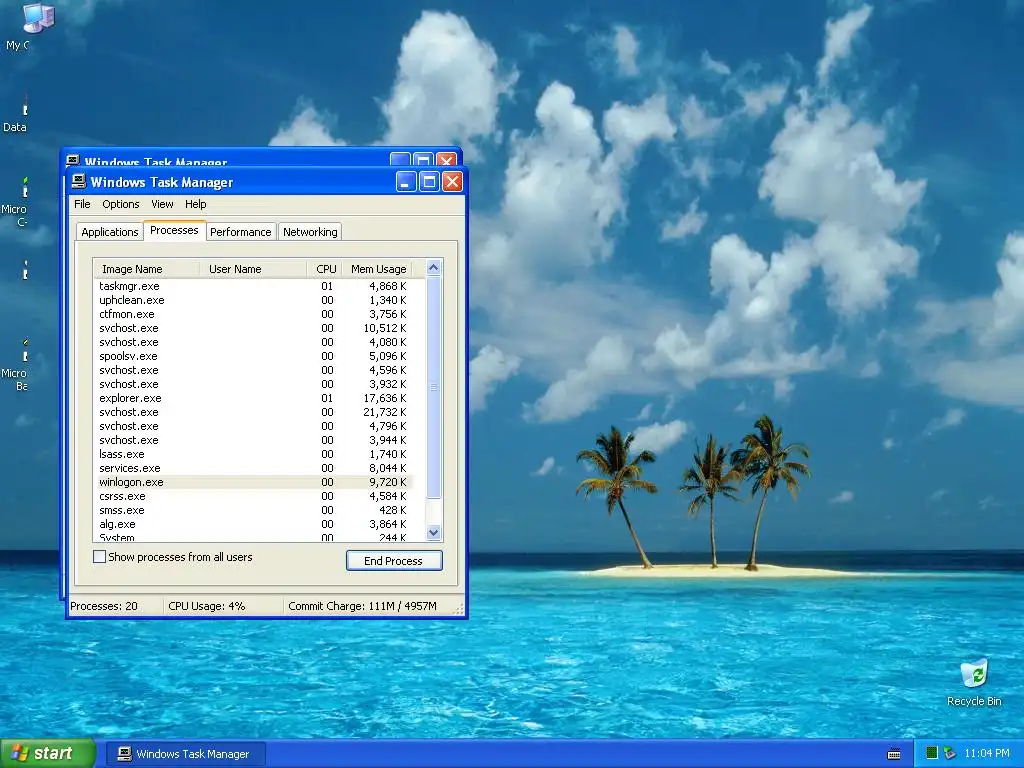Close the front Task Manager window
1024x768 pixels.
click(452, 182)
